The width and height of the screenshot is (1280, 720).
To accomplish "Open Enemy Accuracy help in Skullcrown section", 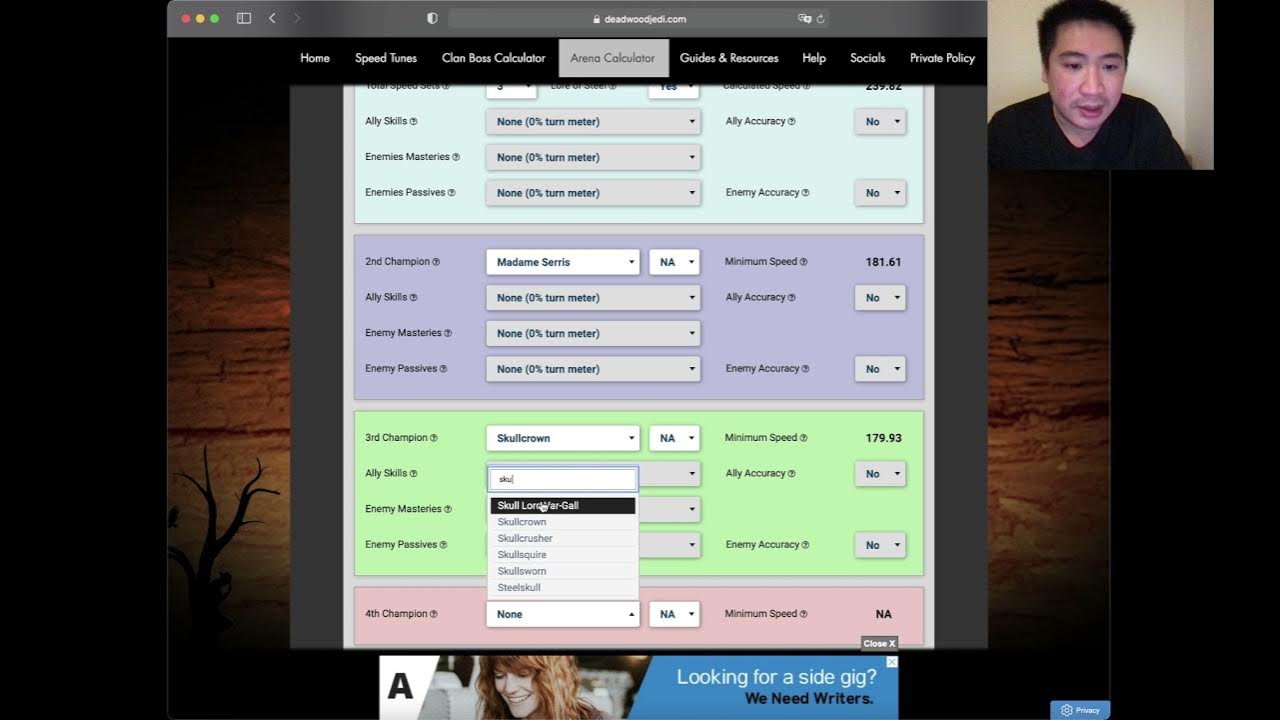I will 803,545.
